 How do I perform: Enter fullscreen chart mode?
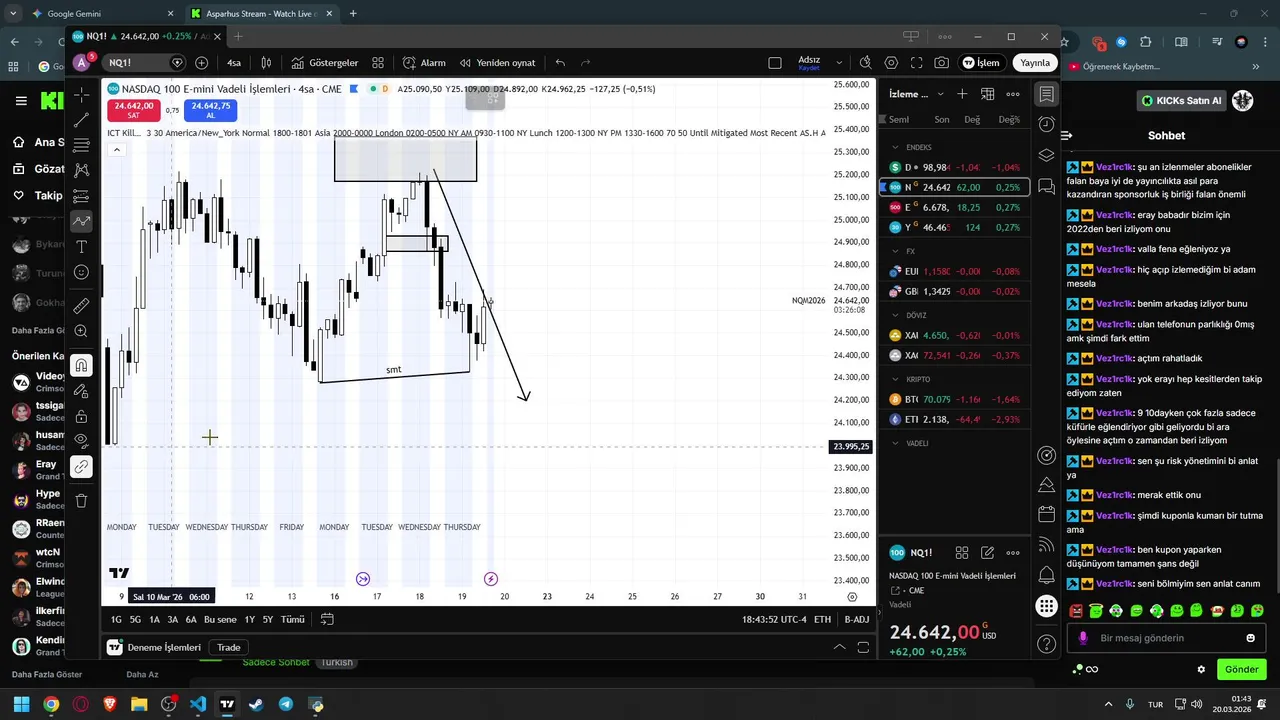coord(916,62)
